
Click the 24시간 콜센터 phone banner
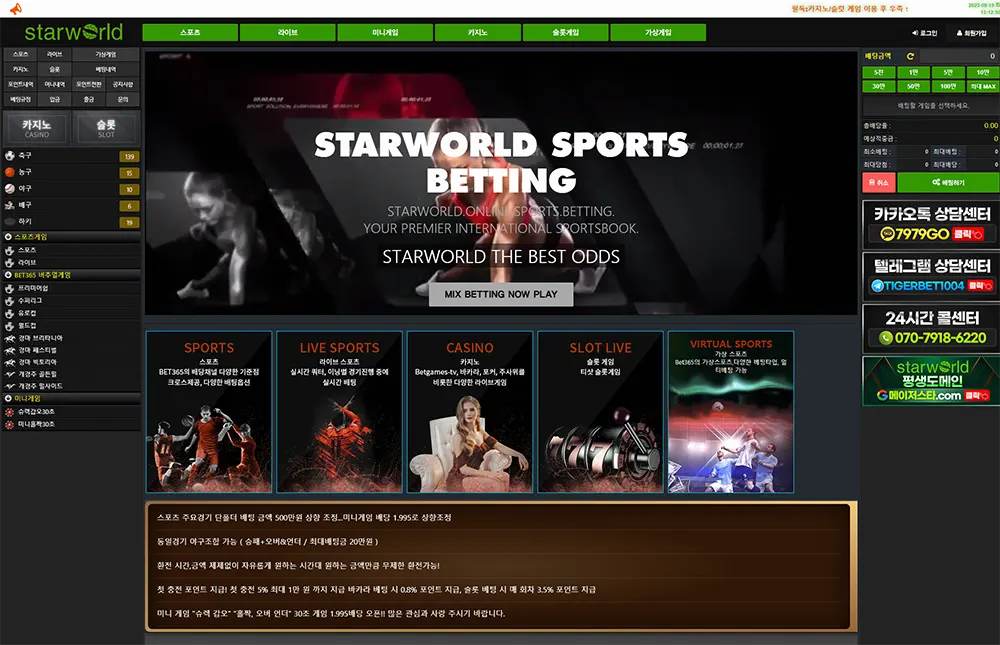point(931,328)
